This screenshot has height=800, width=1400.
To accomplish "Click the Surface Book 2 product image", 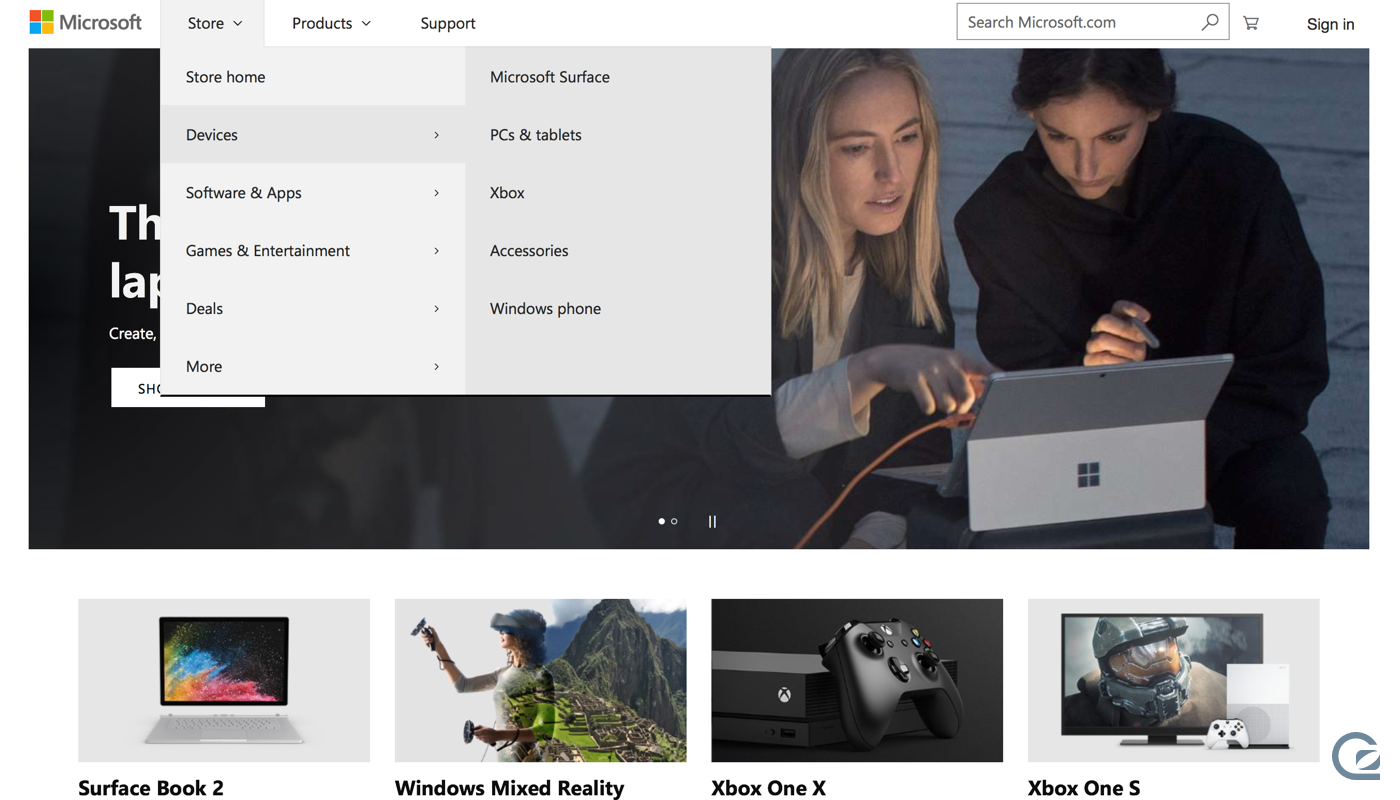I will tap(224, 680).
